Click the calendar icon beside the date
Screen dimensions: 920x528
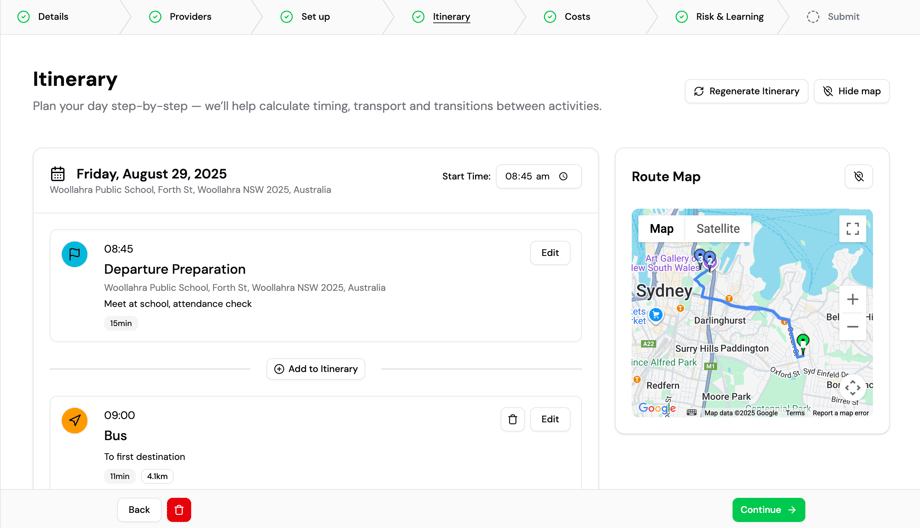coord(58,174)
